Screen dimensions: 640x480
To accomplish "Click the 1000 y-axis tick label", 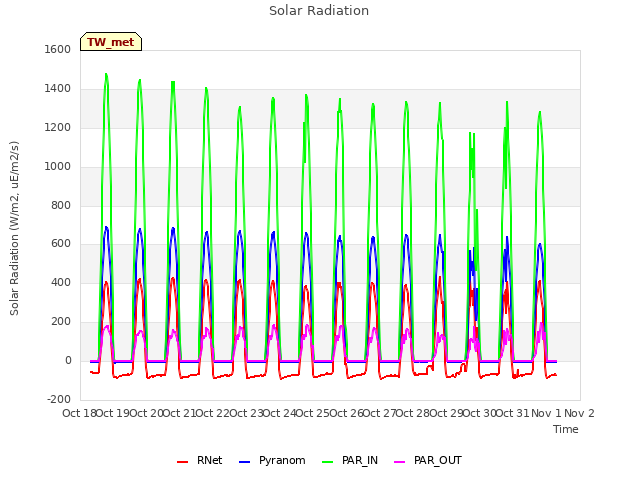I will [x=58, y=167].
